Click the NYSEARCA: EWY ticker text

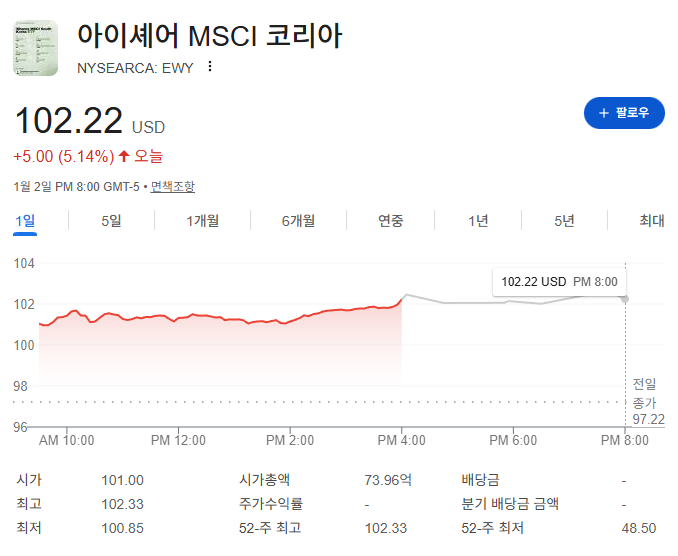[135, 68]
